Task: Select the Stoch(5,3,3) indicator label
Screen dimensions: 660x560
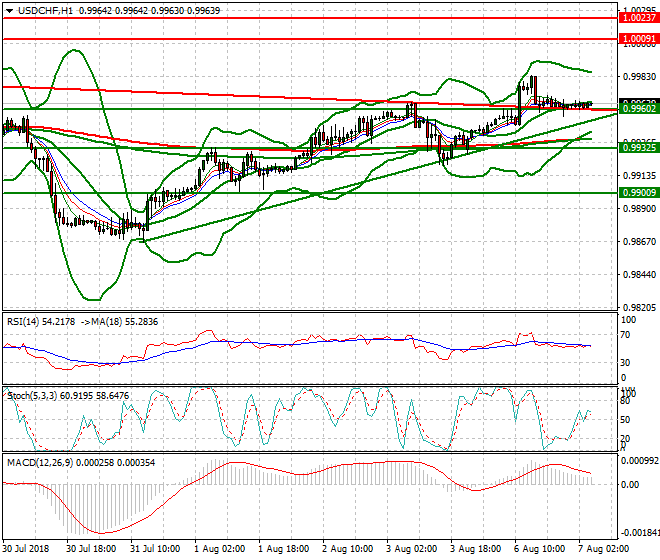Action: coord(32,396)
